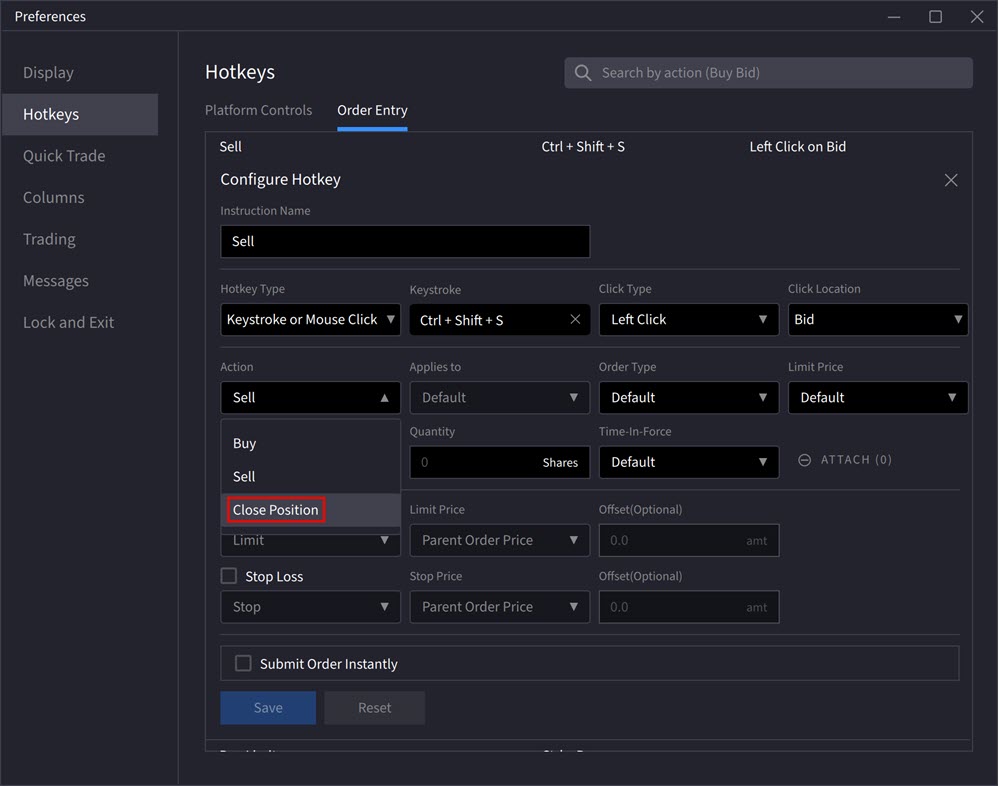Click the ATTACH (0) minus icon
Image resolution: width=999 pixels, height=786 pixels.
805,459
